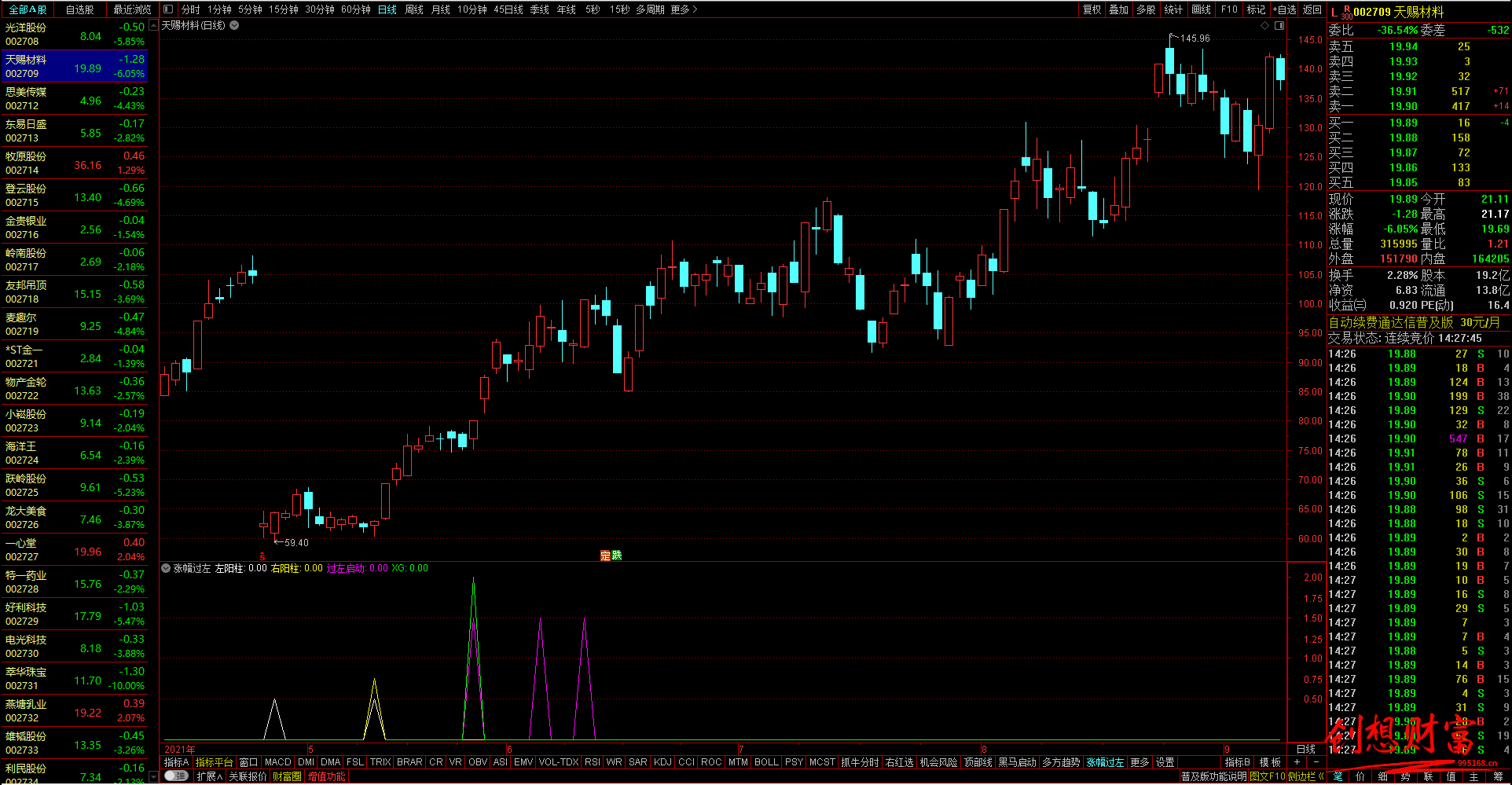Open the 模板 template option
Screen dimensions: 1512x785
pyautogui.click(x=1270, y=762)
